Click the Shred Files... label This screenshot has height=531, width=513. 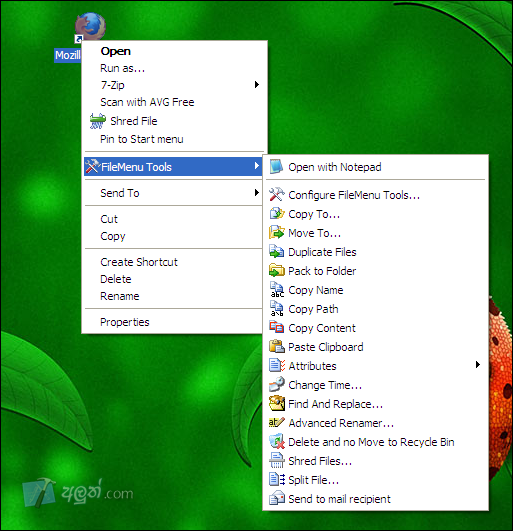tap(320, 461)
